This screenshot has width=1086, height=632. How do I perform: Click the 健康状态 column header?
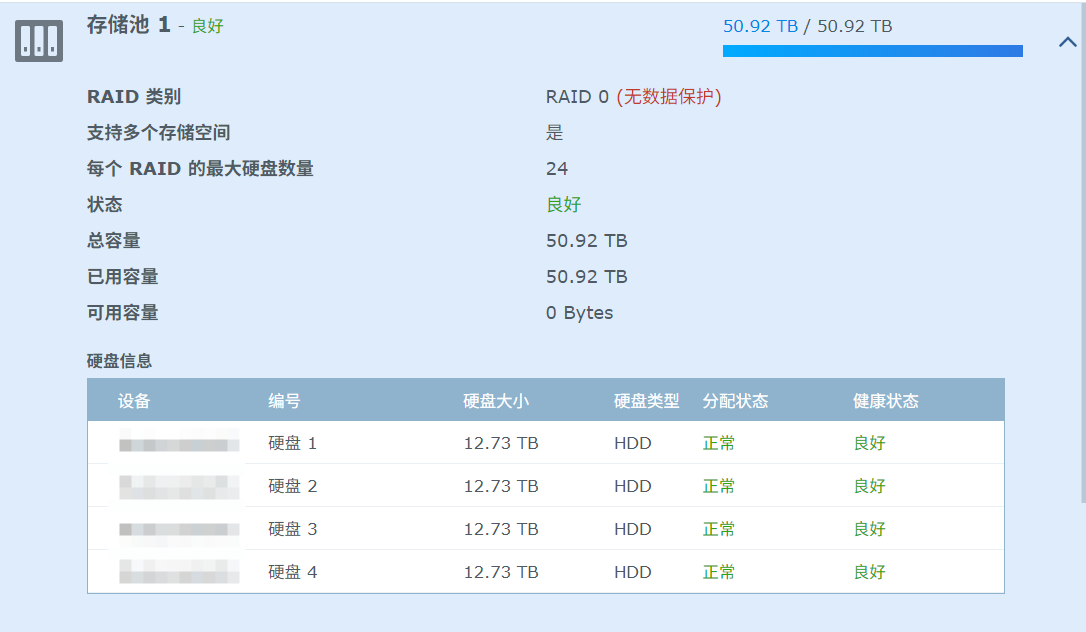[885, 401]
